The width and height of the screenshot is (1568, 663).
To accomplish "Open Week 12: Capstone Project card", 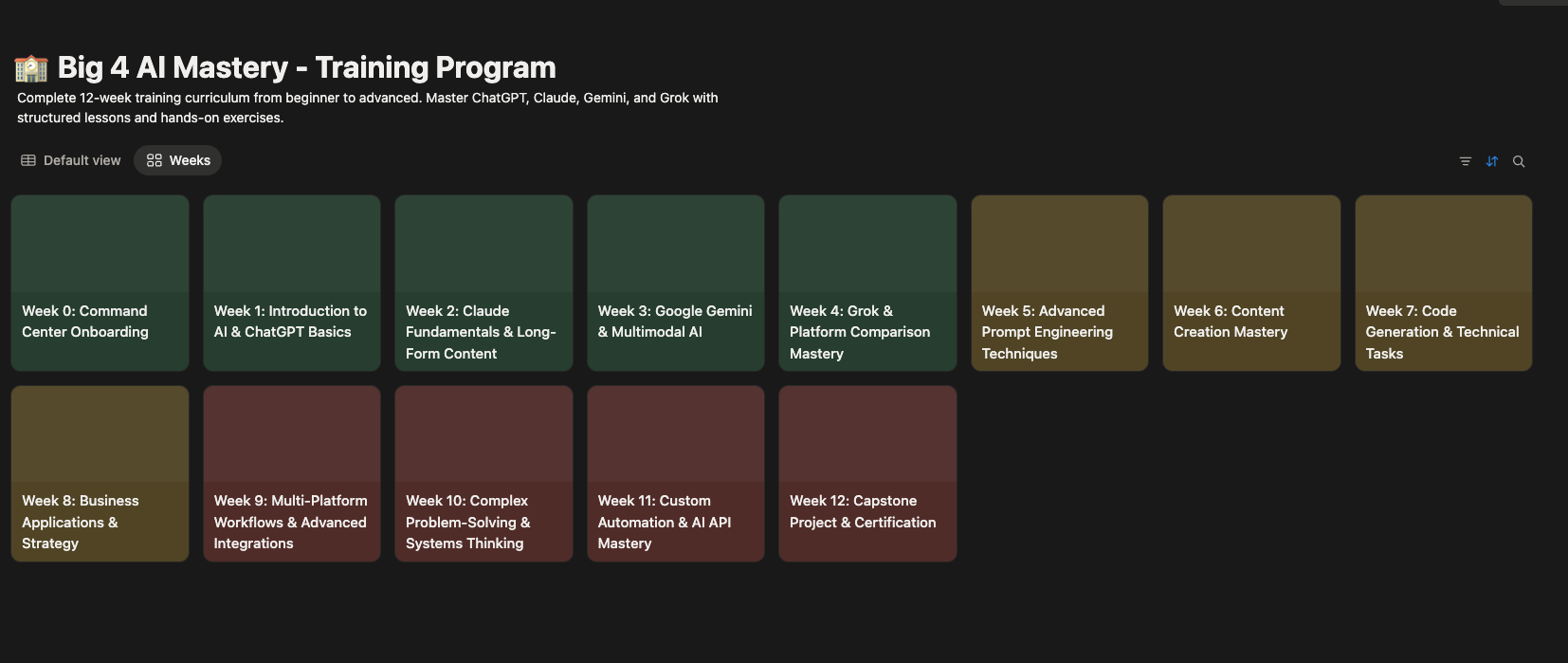I will 867,473.
